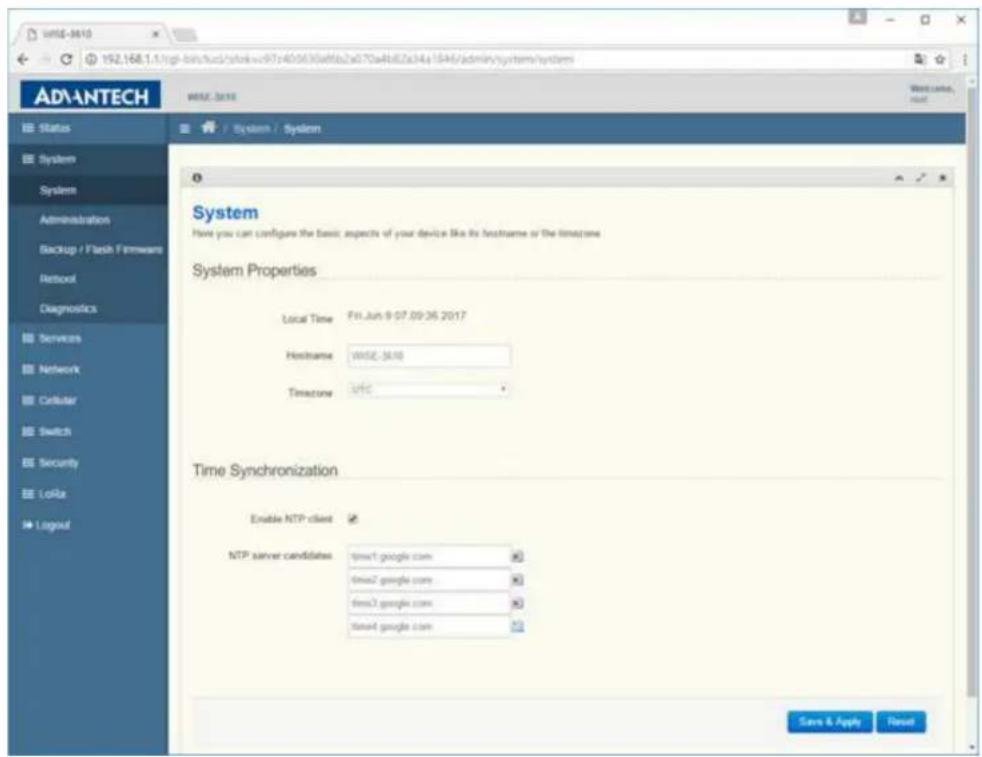Open the Reboot submenu item
This screenshot has width=982, height=757.
[88, 279]
